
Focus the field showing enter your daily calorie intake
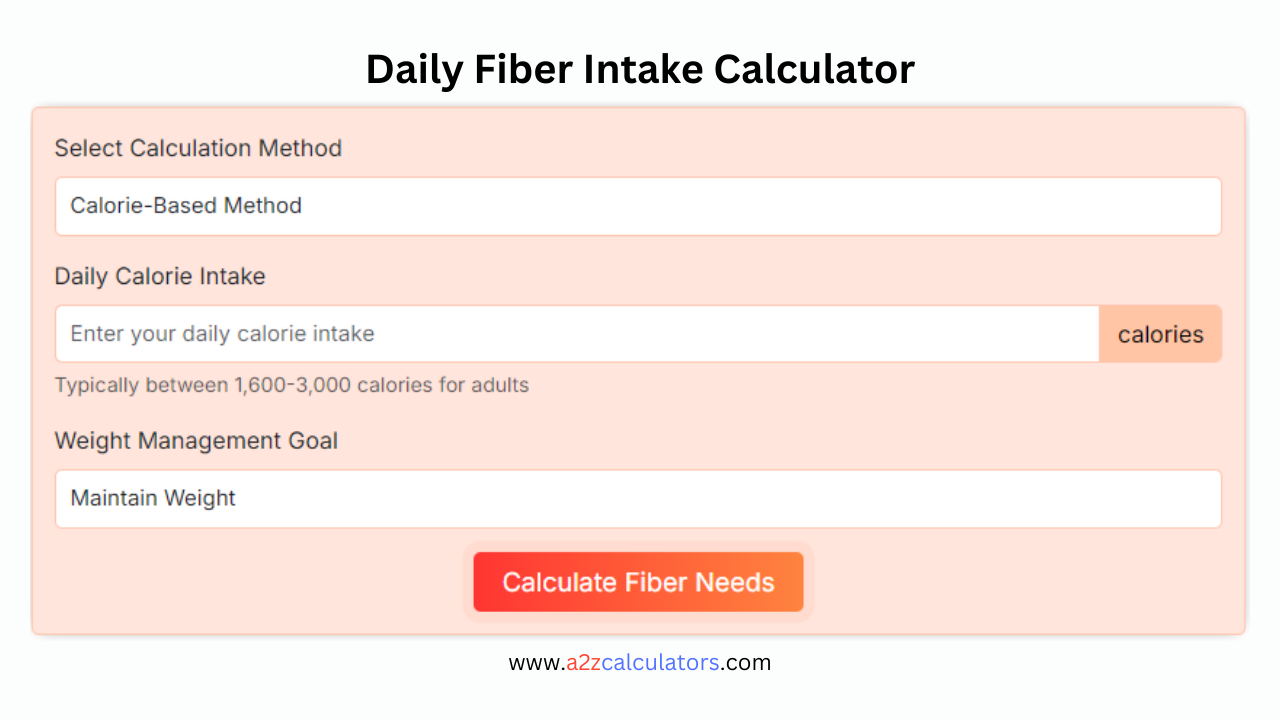[x=575, y=333]
